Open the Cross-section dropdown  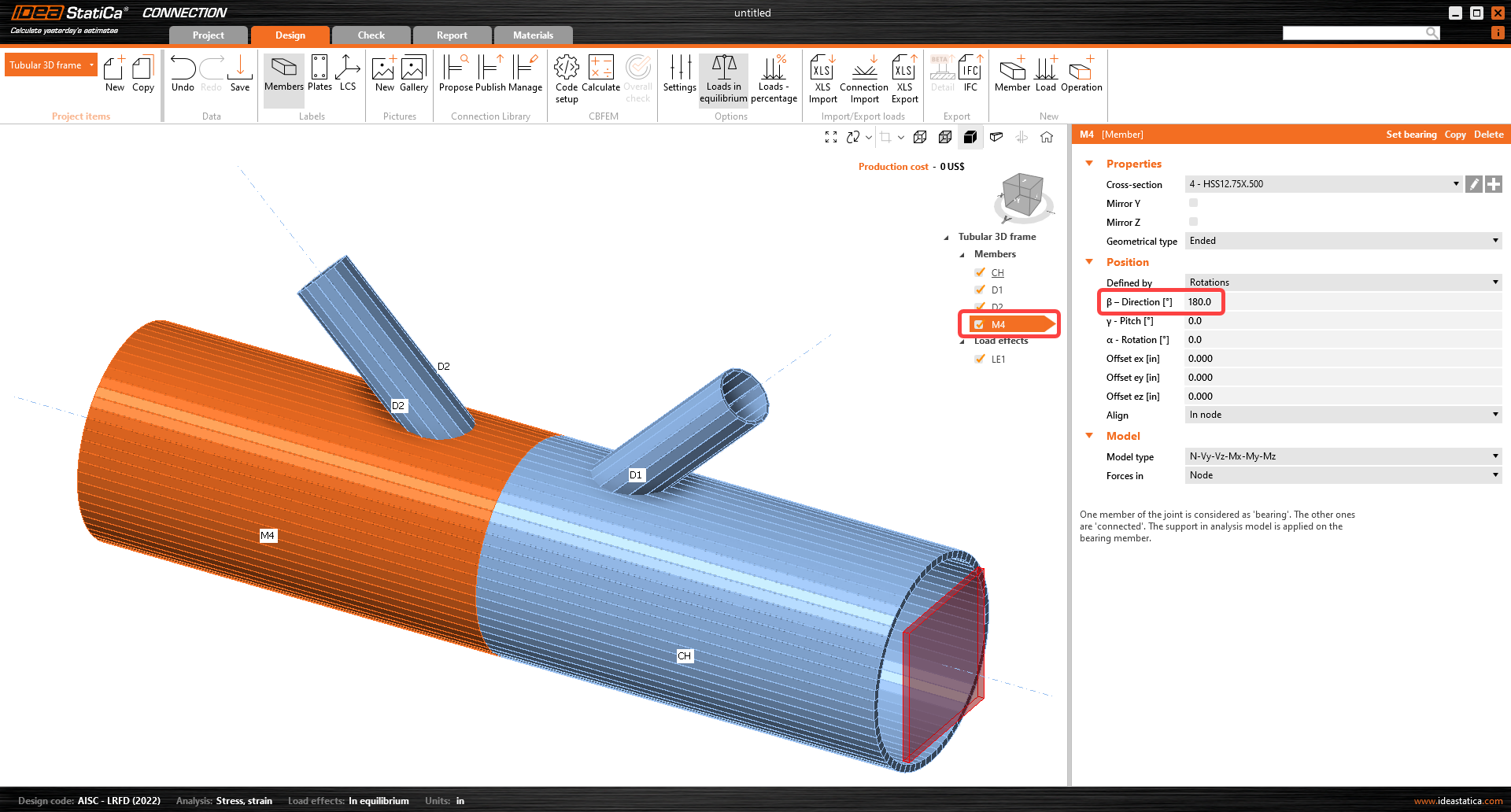point(1323,184)
